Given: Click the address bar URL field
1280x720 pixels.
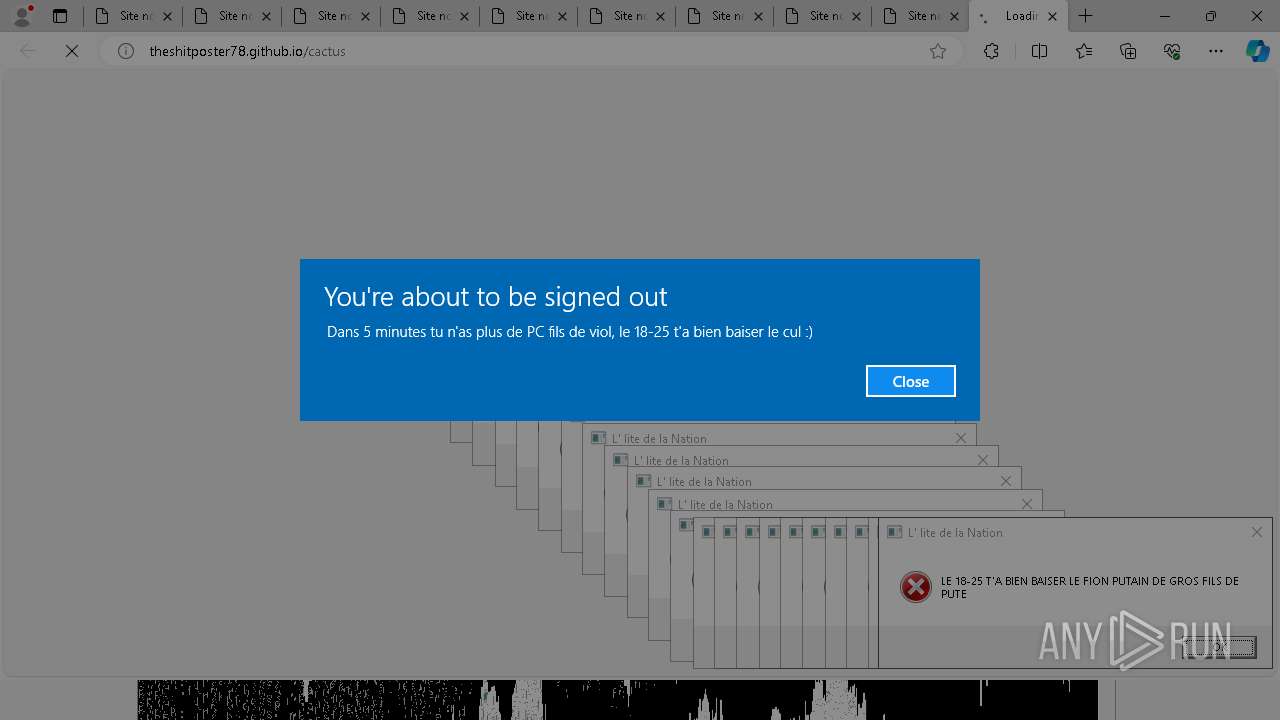Looking at the screenshot, I should pyautogui.click(x=530, y=51).
